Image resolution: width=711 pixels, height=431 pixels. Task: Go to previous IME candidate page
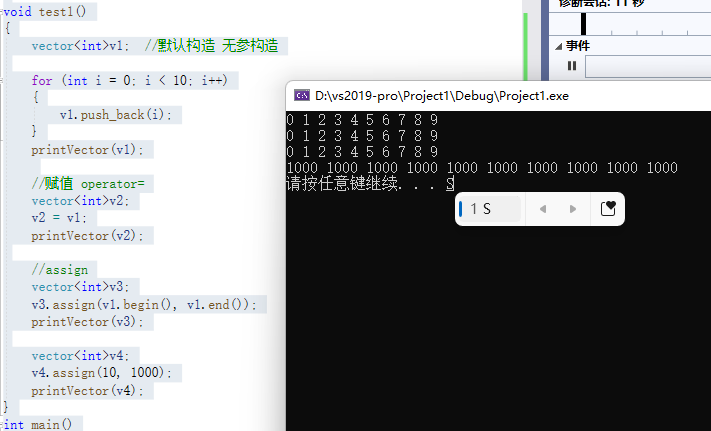543,209
